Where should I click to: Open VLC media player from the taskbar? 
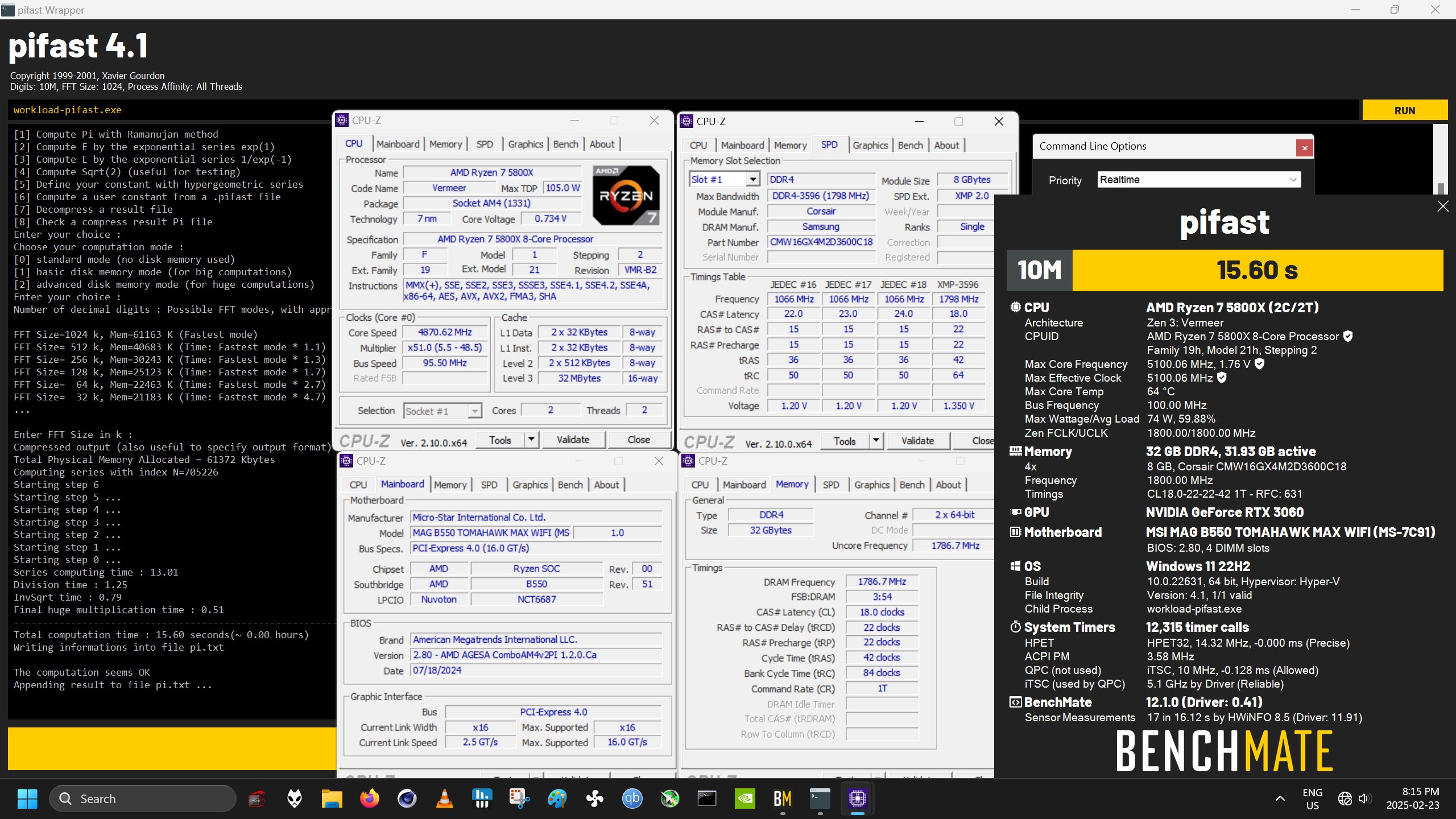coord(444,799)
